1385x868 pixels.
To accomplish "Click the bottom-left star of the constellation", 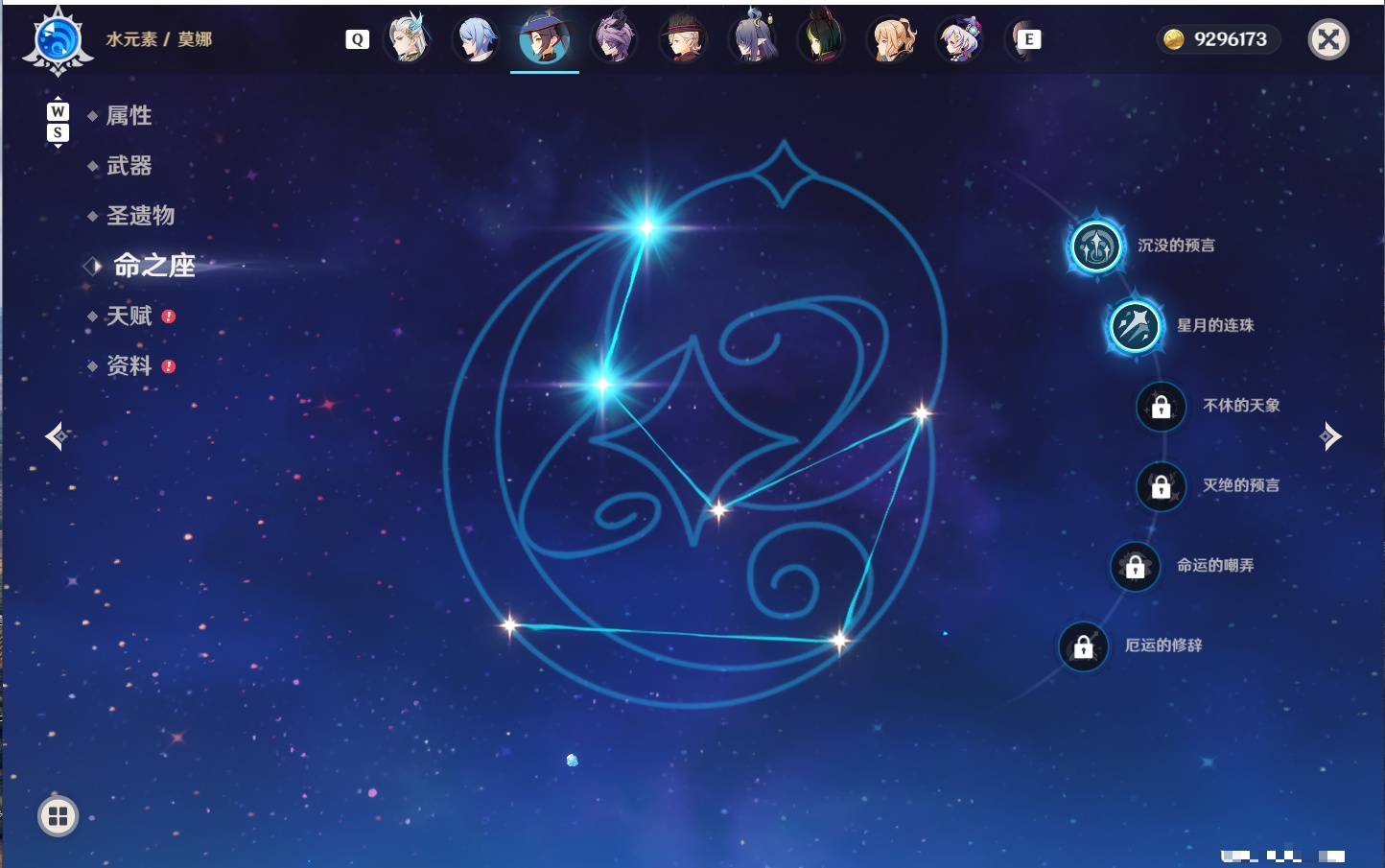I will (510, 625).
